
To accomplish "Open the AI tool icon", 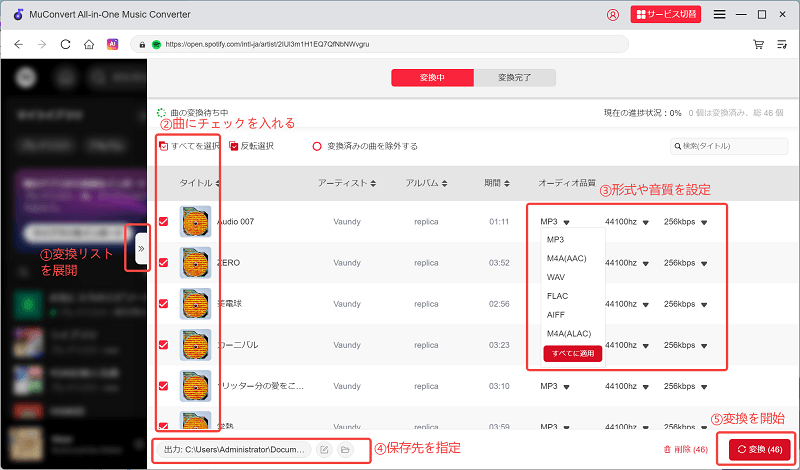I will [112, 44].
